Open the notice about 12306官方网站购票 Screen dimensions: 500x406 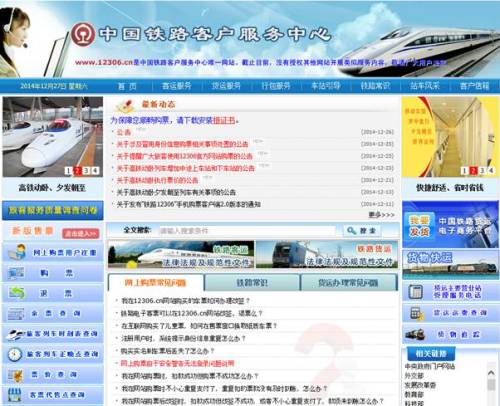tap(184, 156)
